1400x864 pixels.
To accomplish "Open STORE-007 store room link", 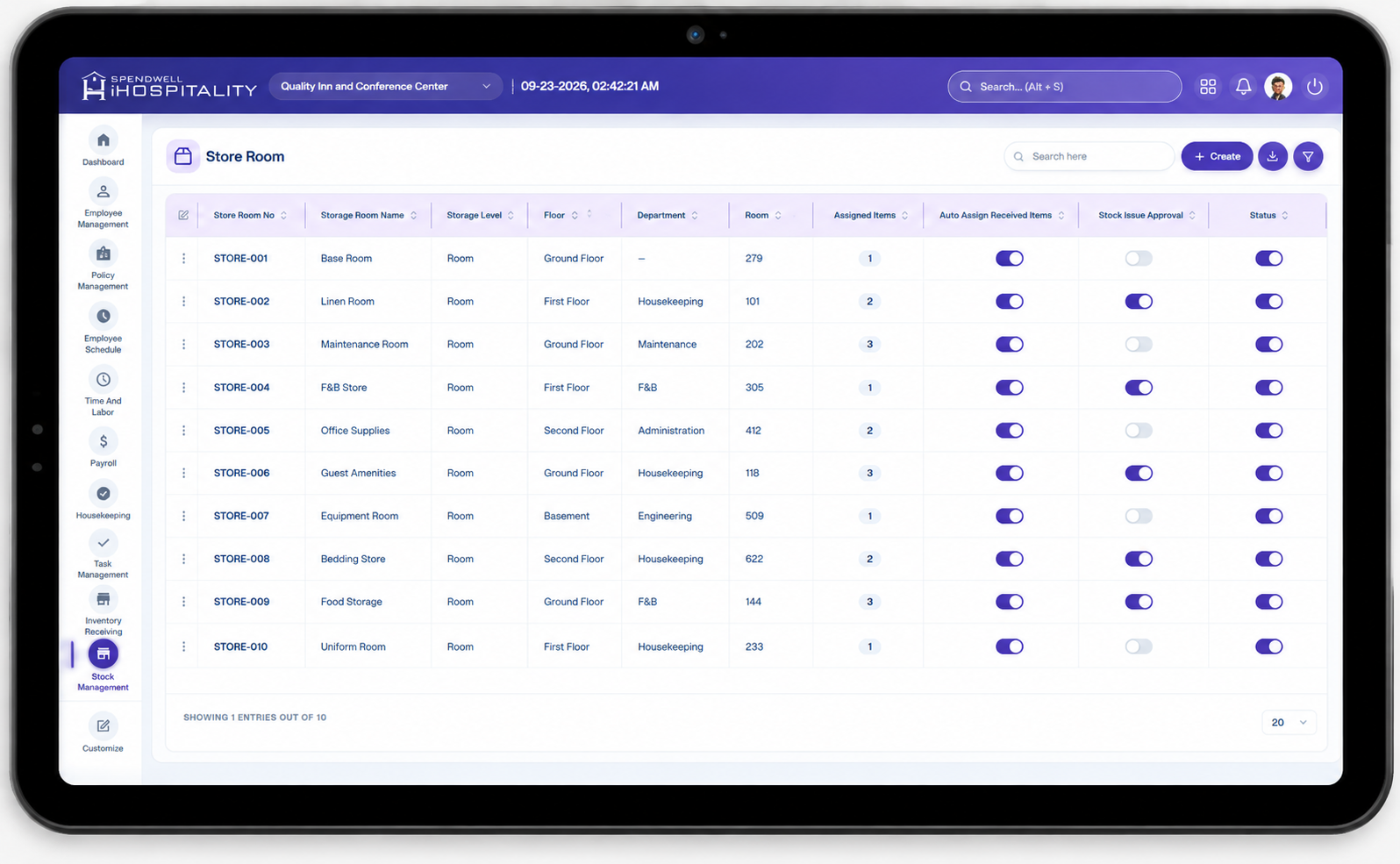I will pos(241,517).
